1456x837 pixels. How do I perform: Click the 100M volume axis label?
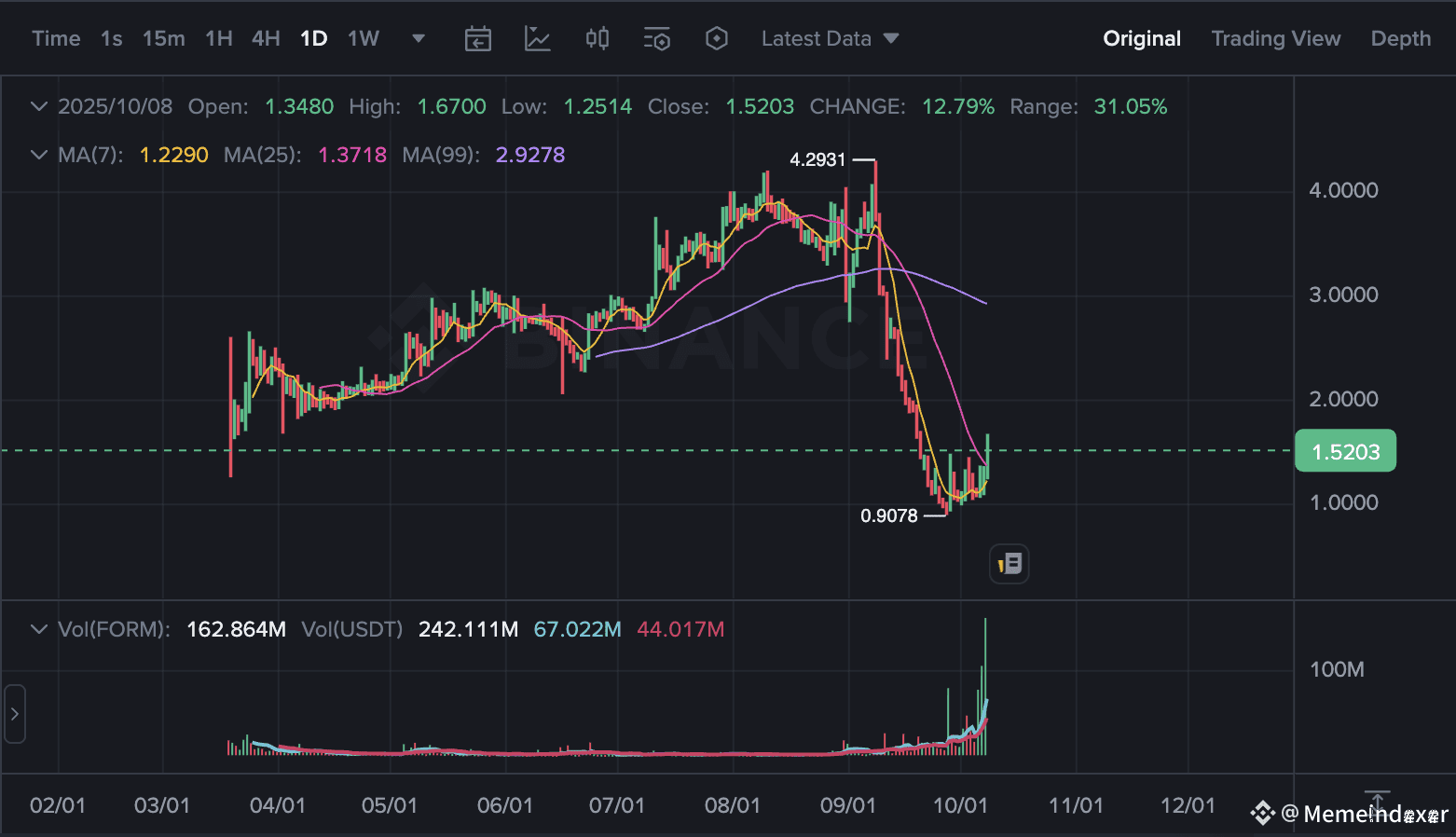(1337, 669)
